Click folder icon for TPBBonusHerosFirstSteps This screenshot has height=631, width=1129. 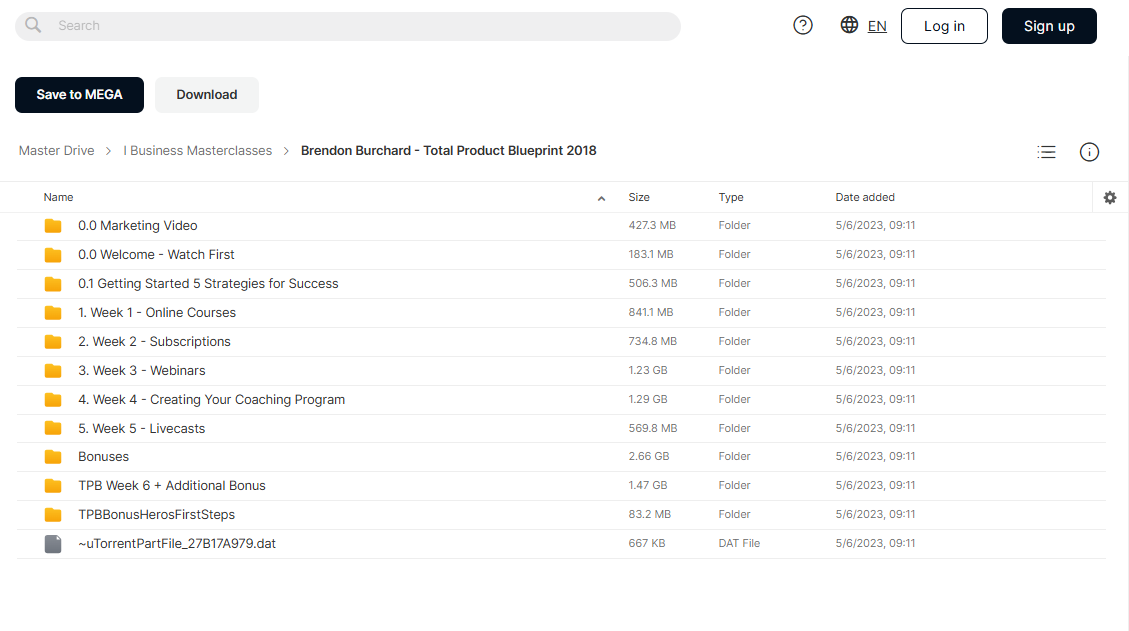pyautogui.click(x=53, y=515)
